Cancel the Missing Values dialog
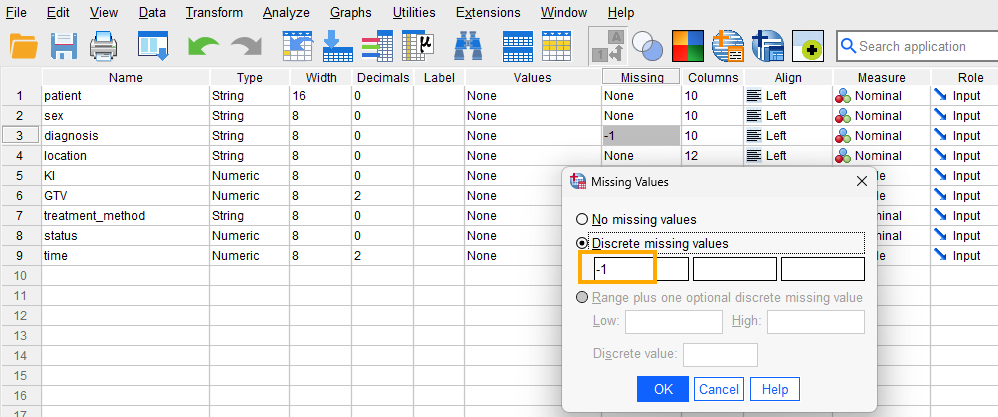The width and height of the screenshot is (998, 417). [719, 389]
